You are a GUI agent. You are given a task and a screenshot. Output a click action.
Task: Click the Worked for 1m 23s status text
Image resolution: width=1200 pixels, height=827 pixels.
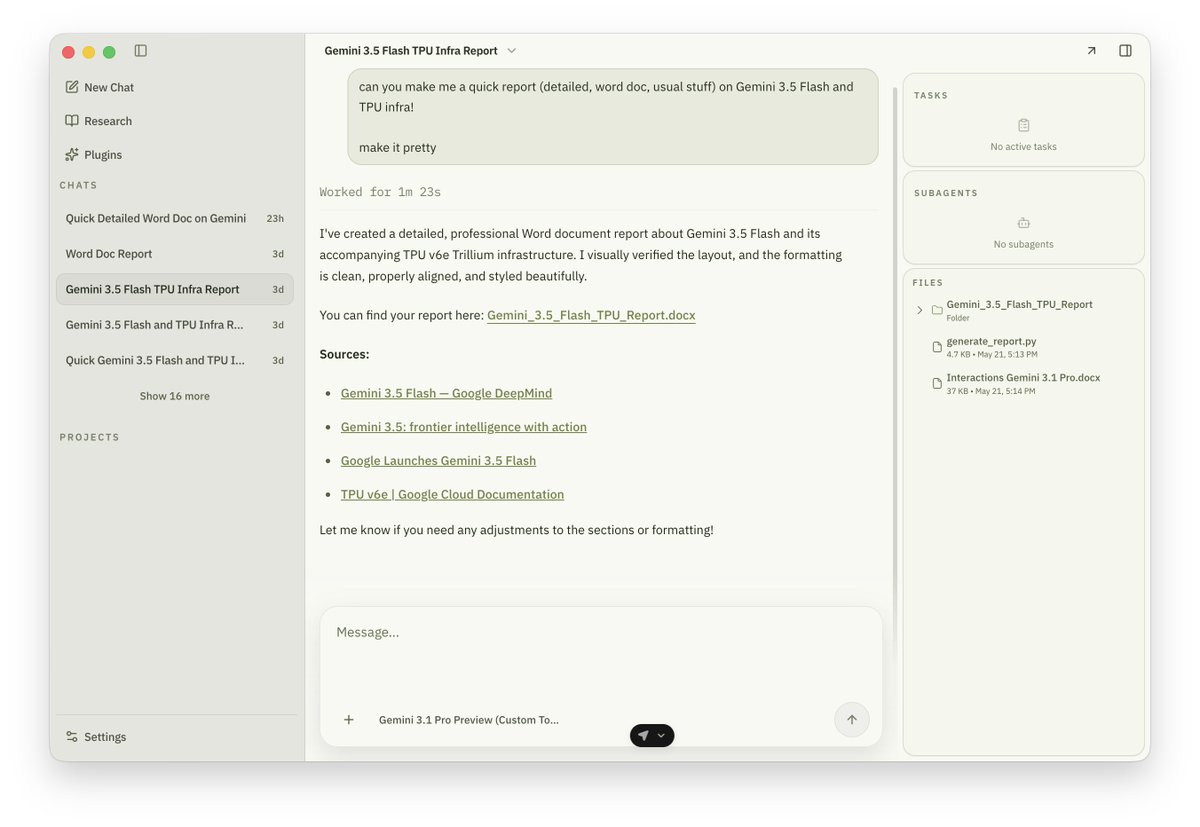pyautogui.click(x=380, y=192)
